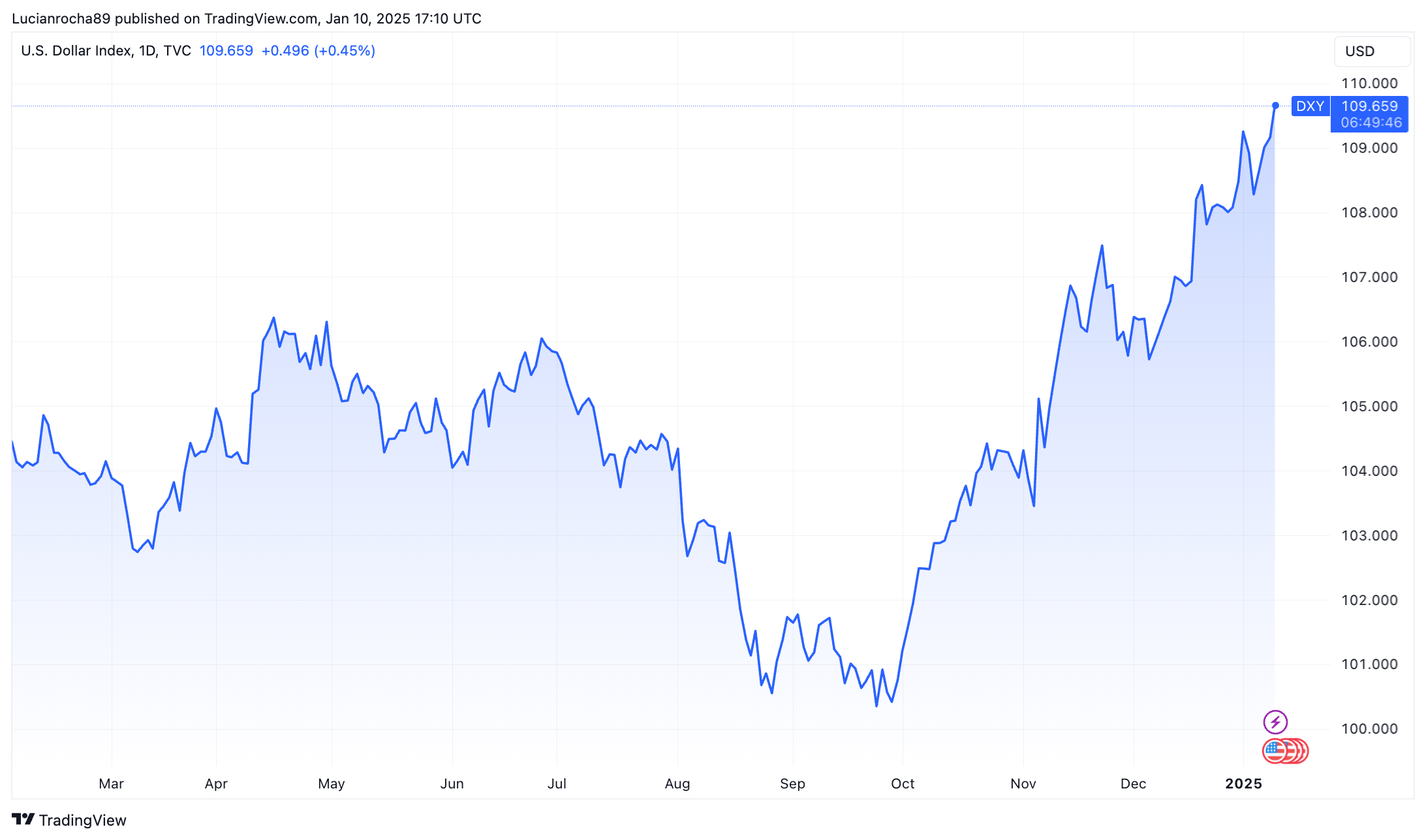The width and height of the screenshot is (1426, 840).
Task: Click the Apr label on time axis
Action: click(216, 784)
